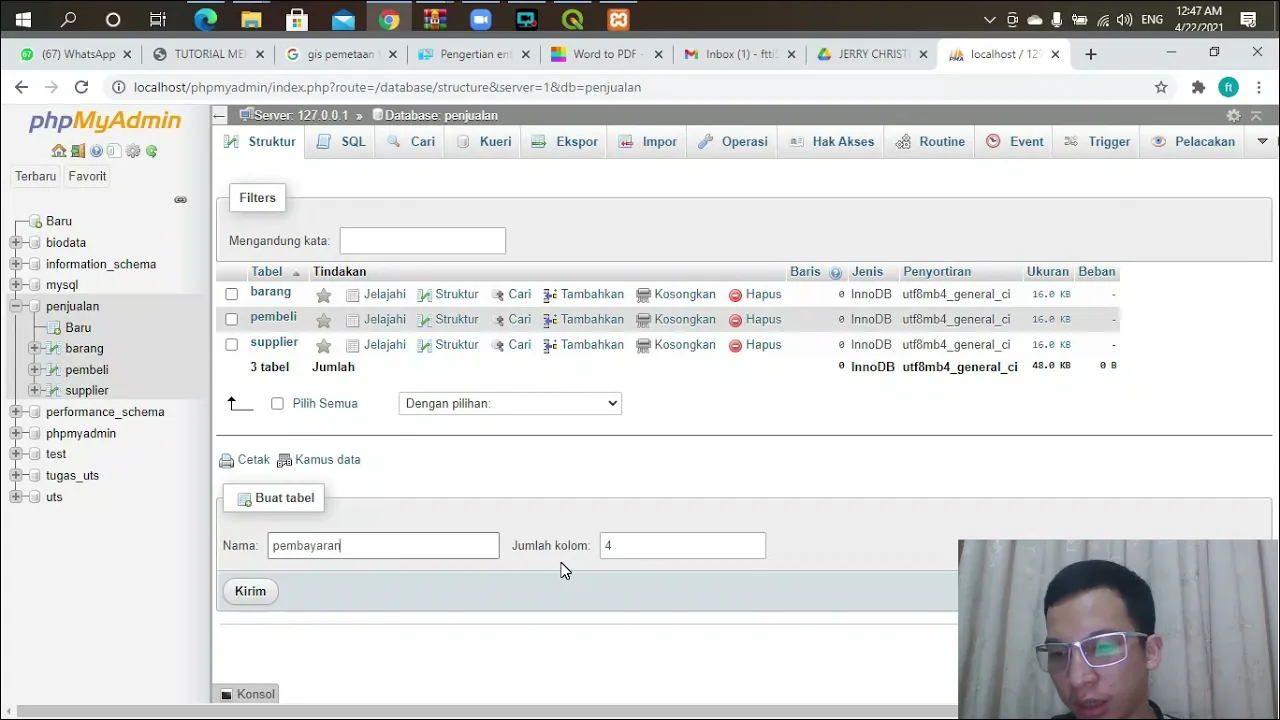
Task: Click the Mengandung kata filter field
Action: click(422, 241)
